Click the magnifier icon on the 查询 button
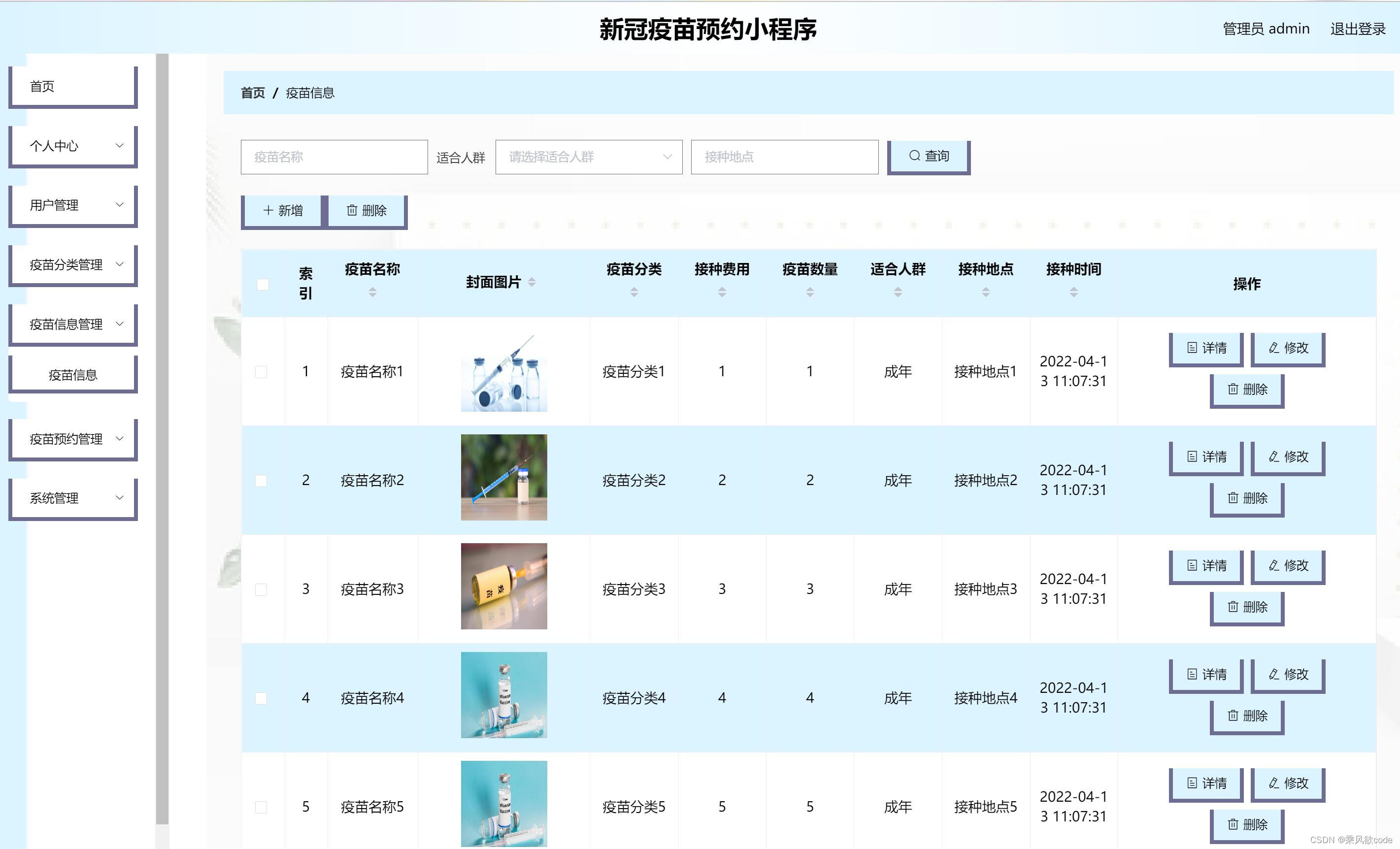 915,156
